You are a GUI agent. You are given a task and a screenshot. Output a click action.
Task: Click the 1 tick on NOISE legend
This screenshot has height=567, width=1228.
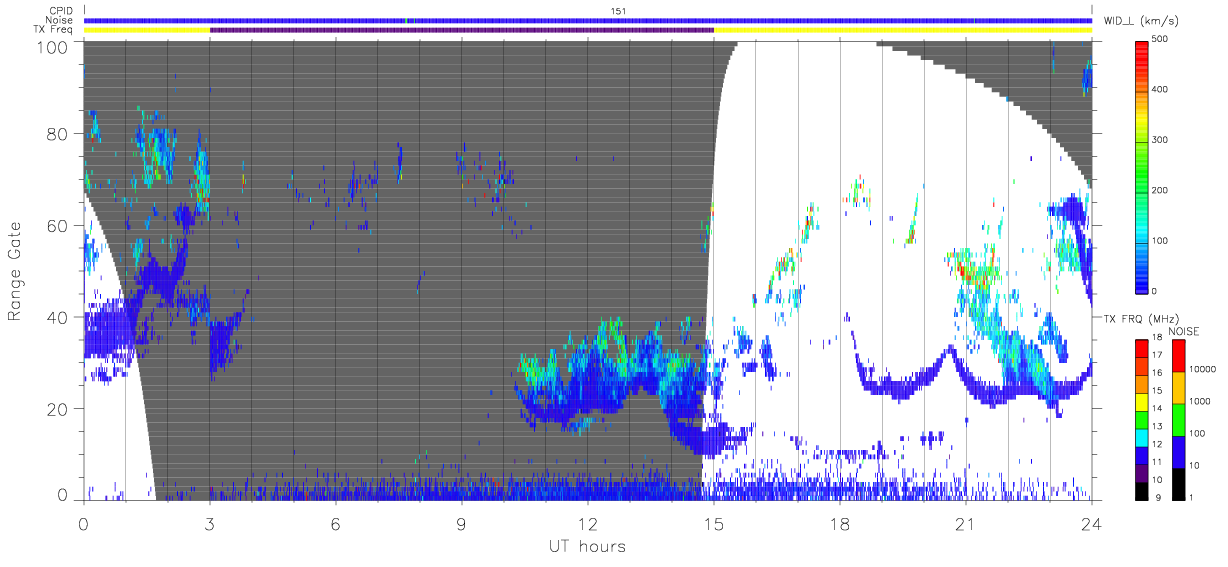pos(1190,497)
